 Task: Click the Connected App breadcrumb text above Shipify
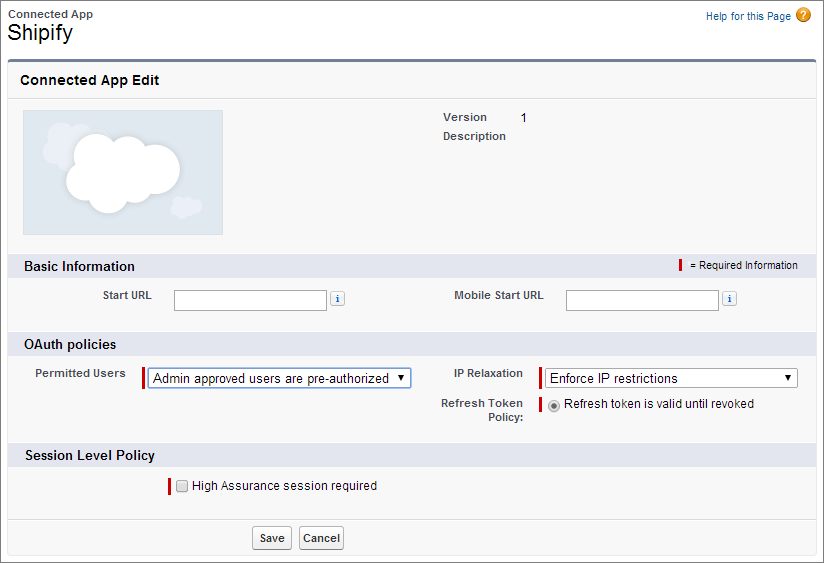50,14
